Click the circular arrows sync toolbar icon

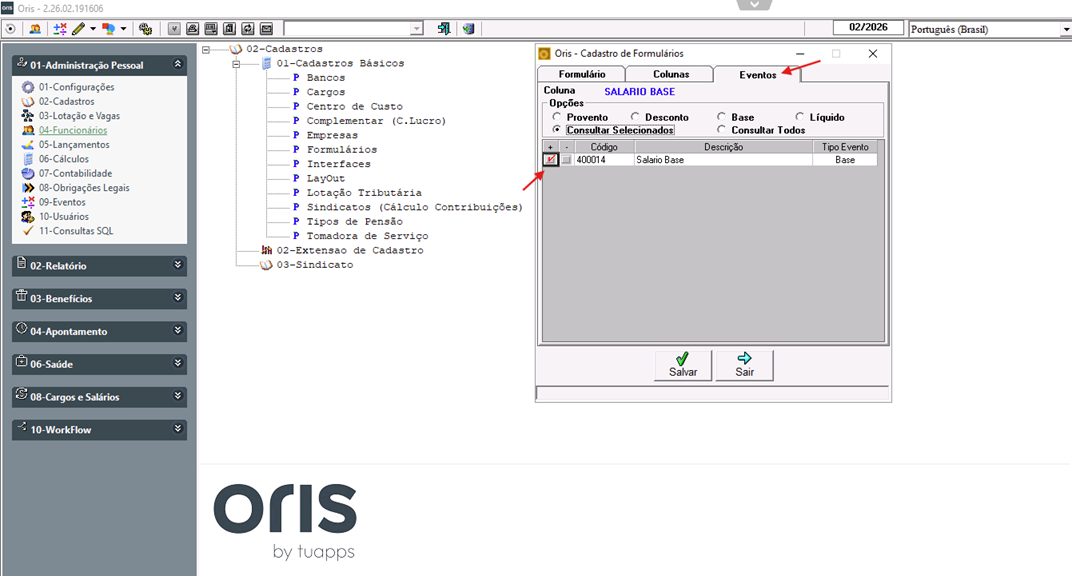pyautogui.click(x=248, y=29)
